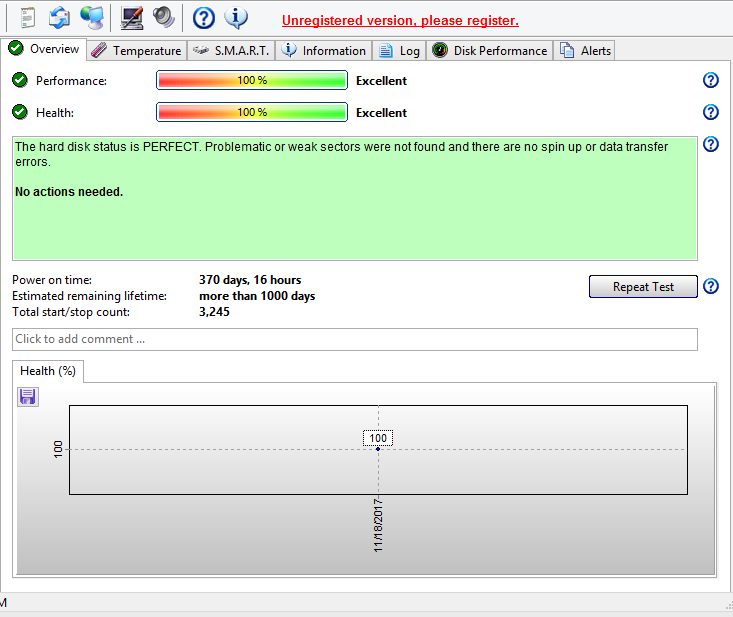733x617 pixels.
Task: Click the 100 axis label on graph
Action: tap(58, 449)
